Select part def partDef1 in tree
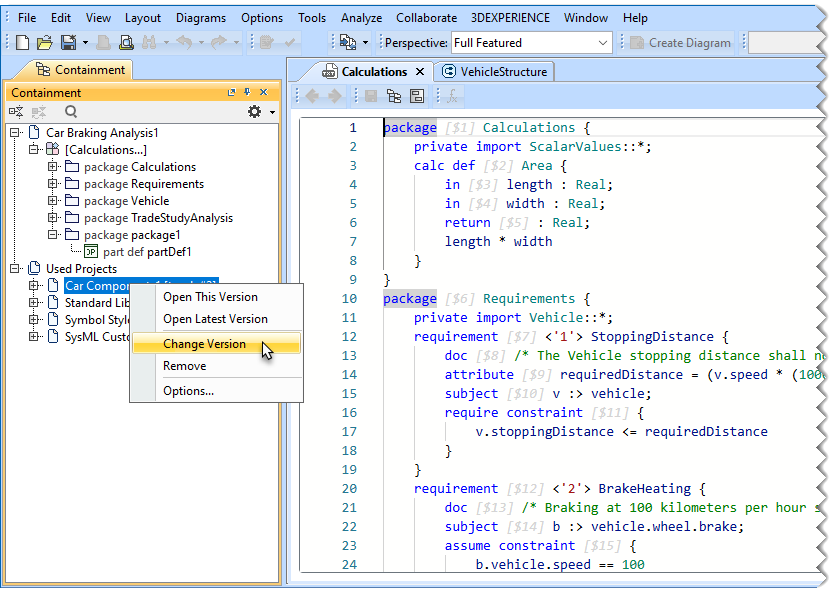The height and width of the screenshot is (593, 836). [x=147, y=252]
